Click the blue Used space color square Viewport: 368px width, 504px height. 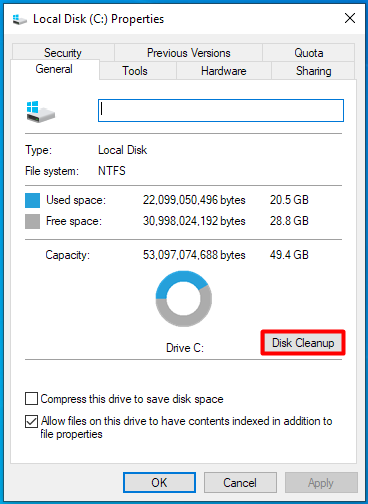(x=32, y=200)
